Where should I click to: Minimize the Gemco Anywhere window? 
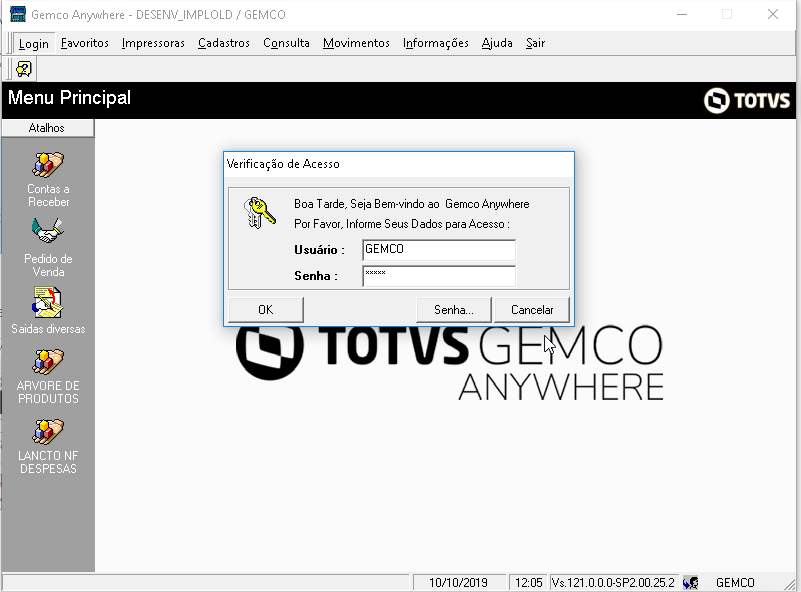[x=682, y=14]
